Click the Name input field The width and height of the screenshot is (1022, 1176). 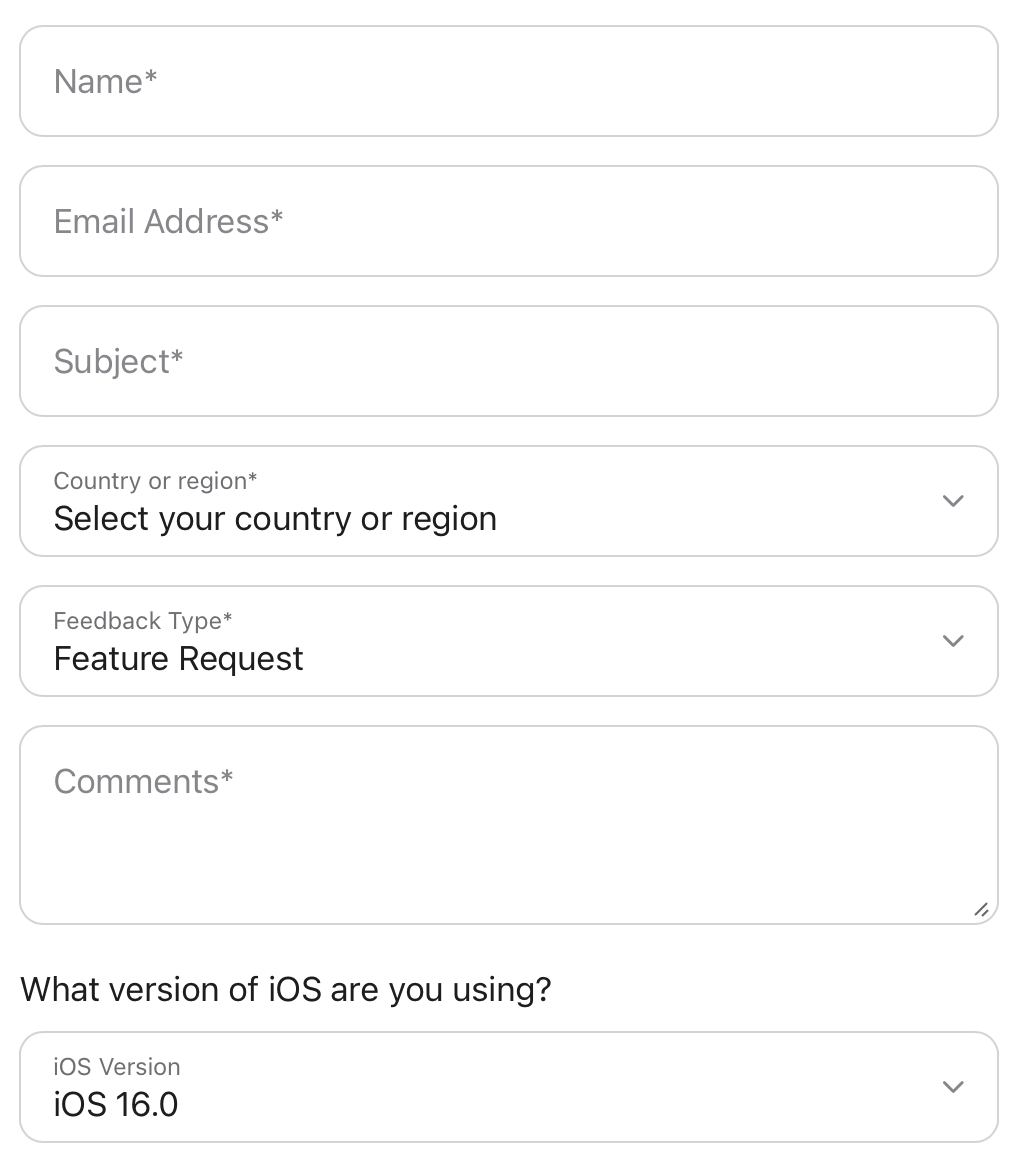click(x=509, y=81)
